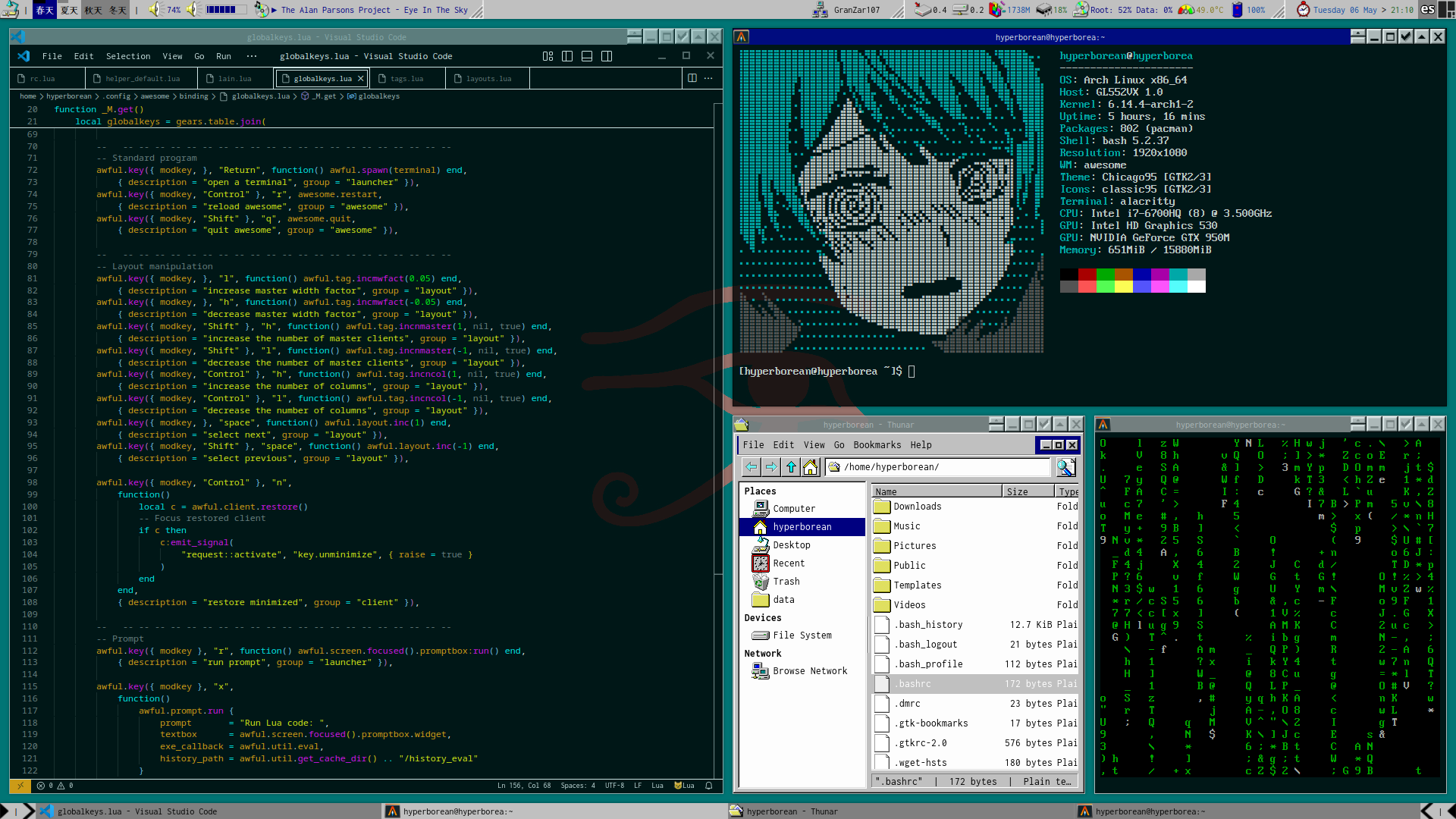
Task: Sort Thunar list by Size column
Action: click(1028, 491)
